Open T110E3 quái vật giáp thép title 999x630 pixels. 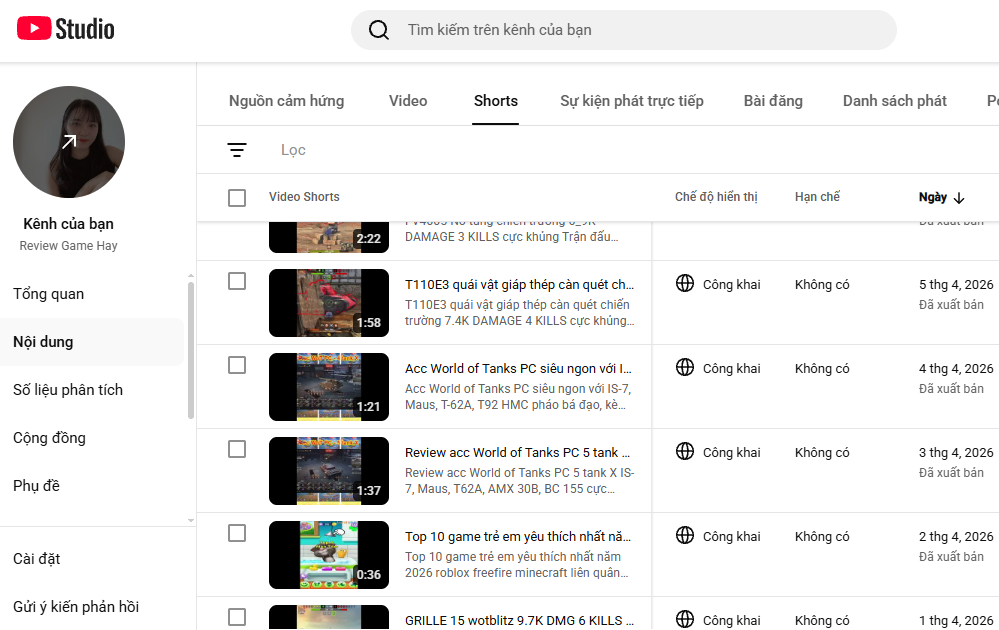pyautogui.click(x=519, y=285)
